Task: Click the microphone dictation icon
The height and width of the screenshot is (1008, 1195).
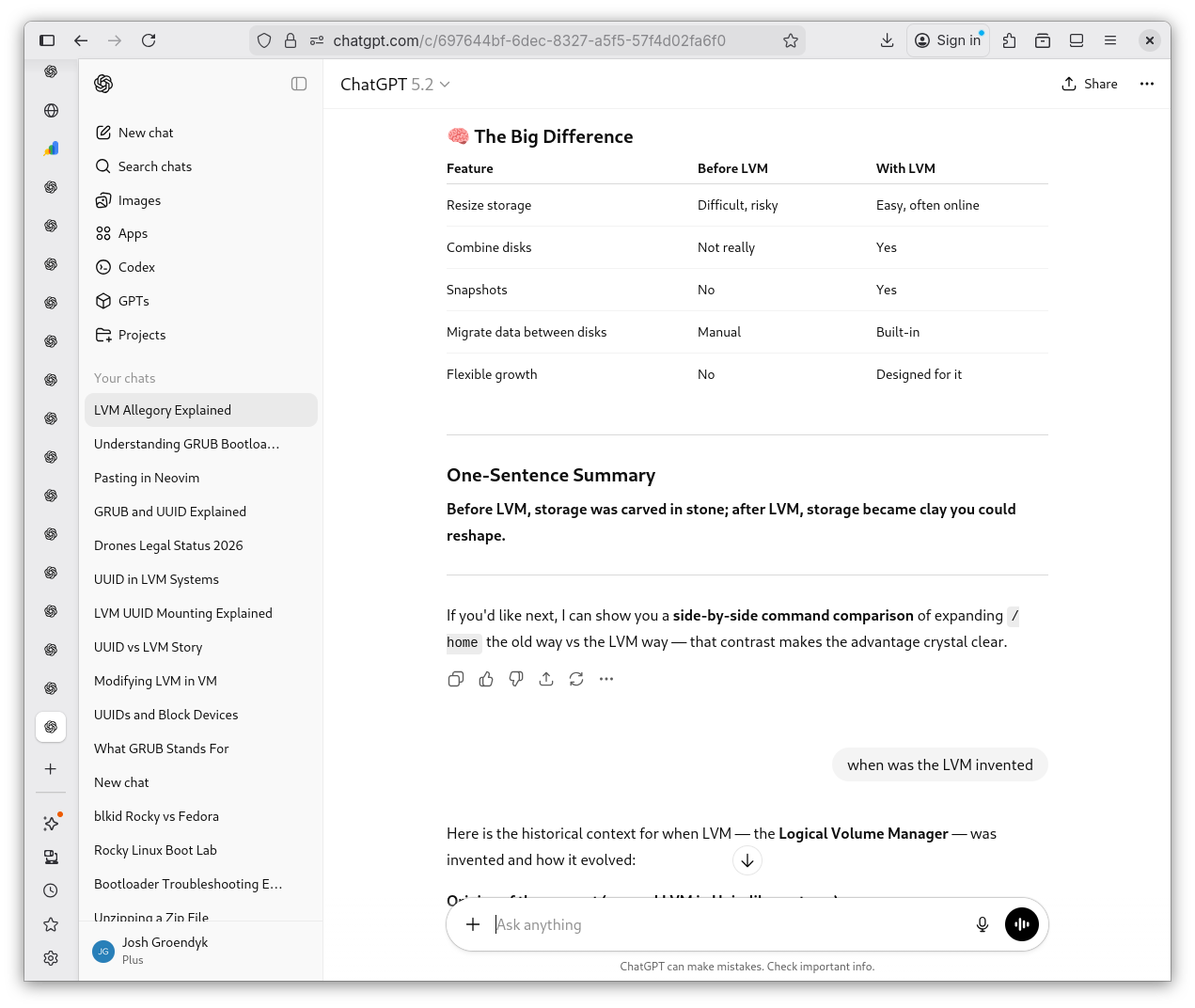Action: tap(982, 924)
